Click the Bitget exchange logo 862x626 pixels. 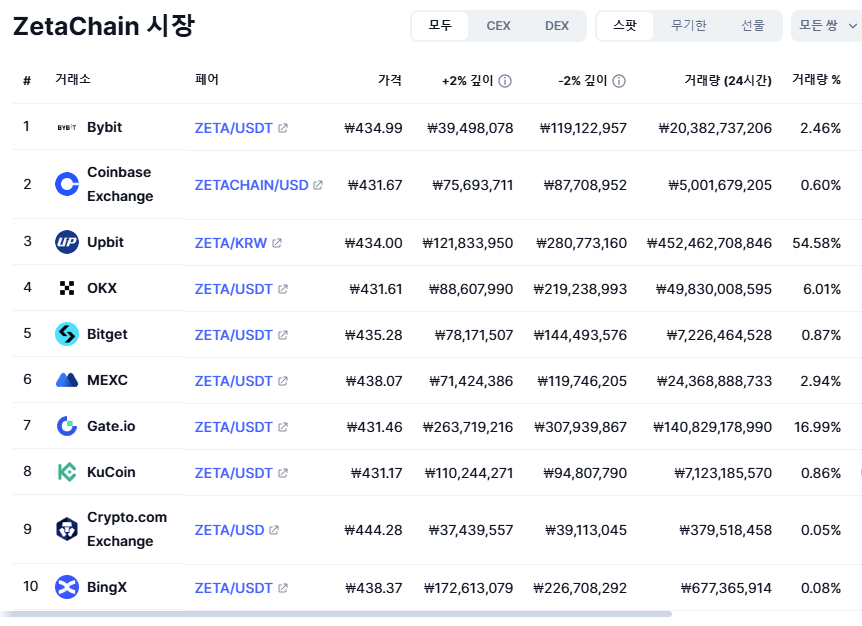click(67, 334)
